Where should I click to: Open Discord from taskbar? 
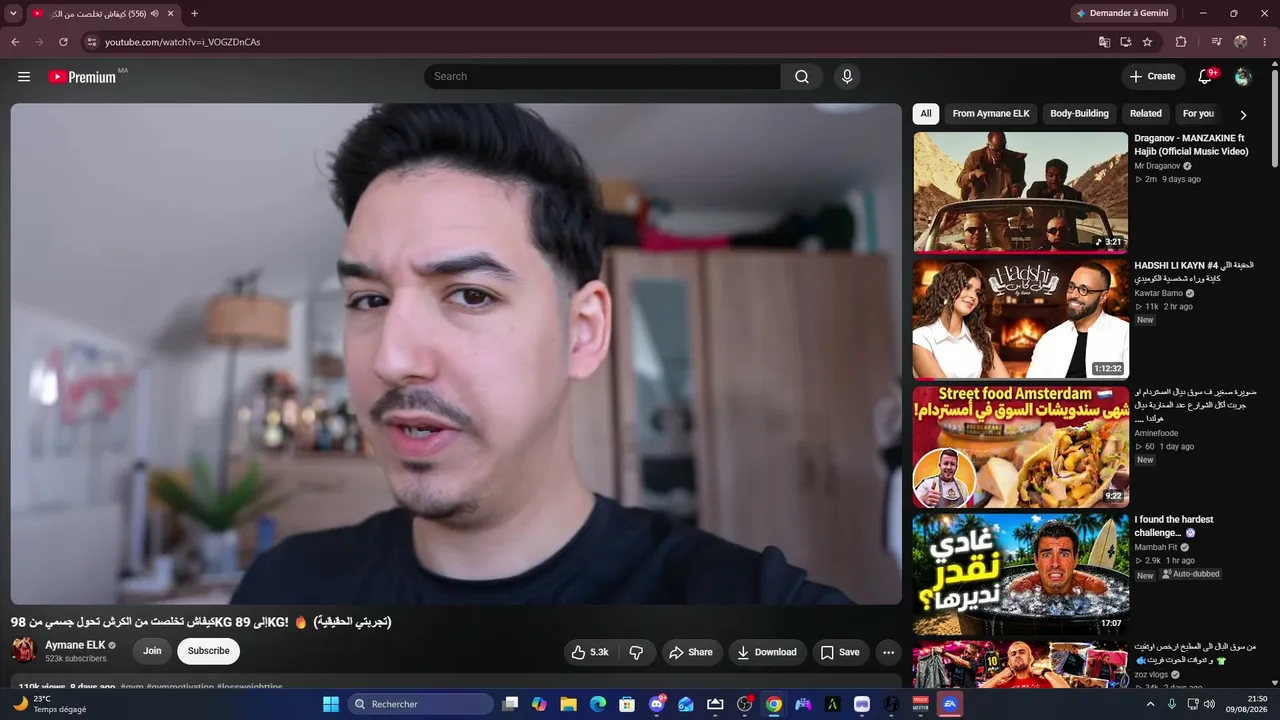pos(656,704)
